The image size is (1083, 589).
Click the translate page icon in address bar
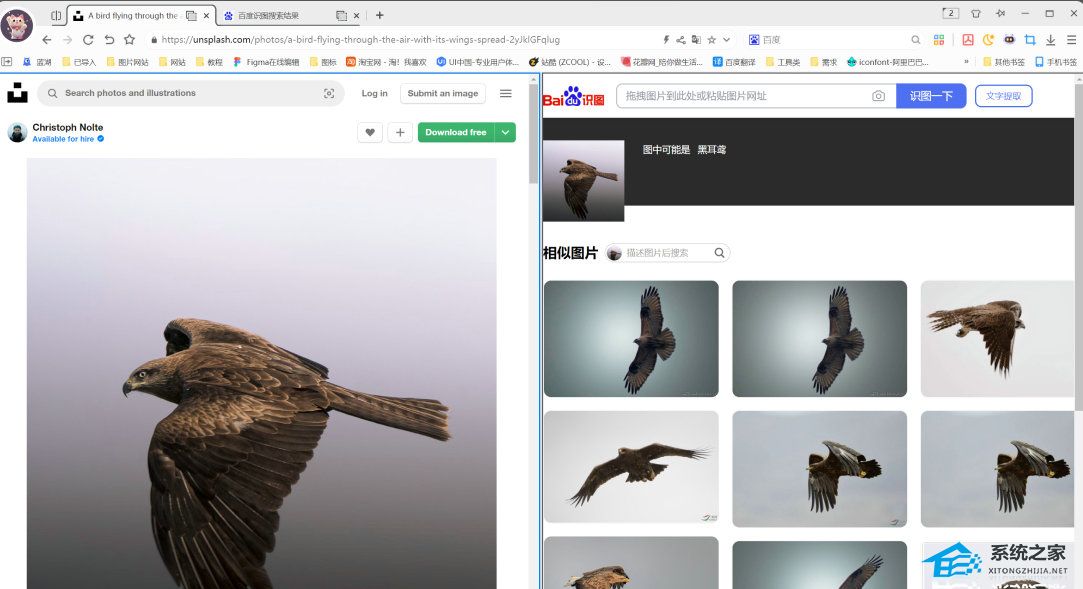click(x=696, y=40)
